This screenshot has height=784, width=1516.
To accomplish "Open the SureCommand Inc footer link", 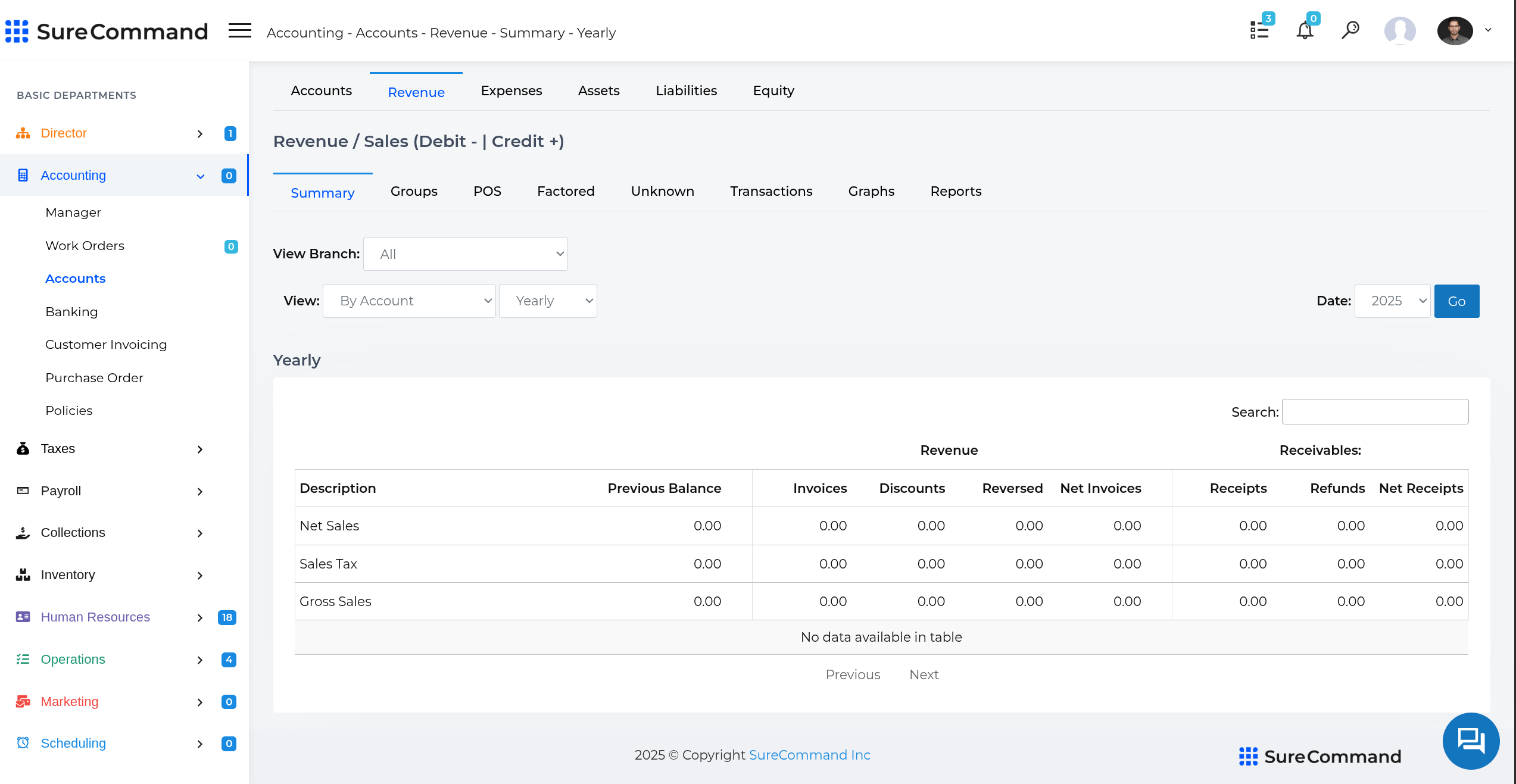I will point(809,755).
